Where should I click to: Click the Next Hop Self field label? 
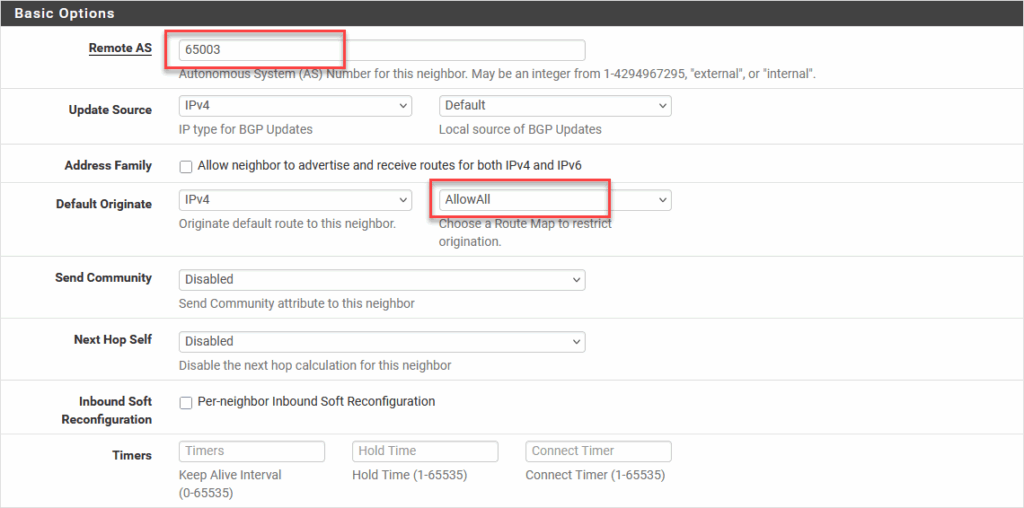[113, 340]
